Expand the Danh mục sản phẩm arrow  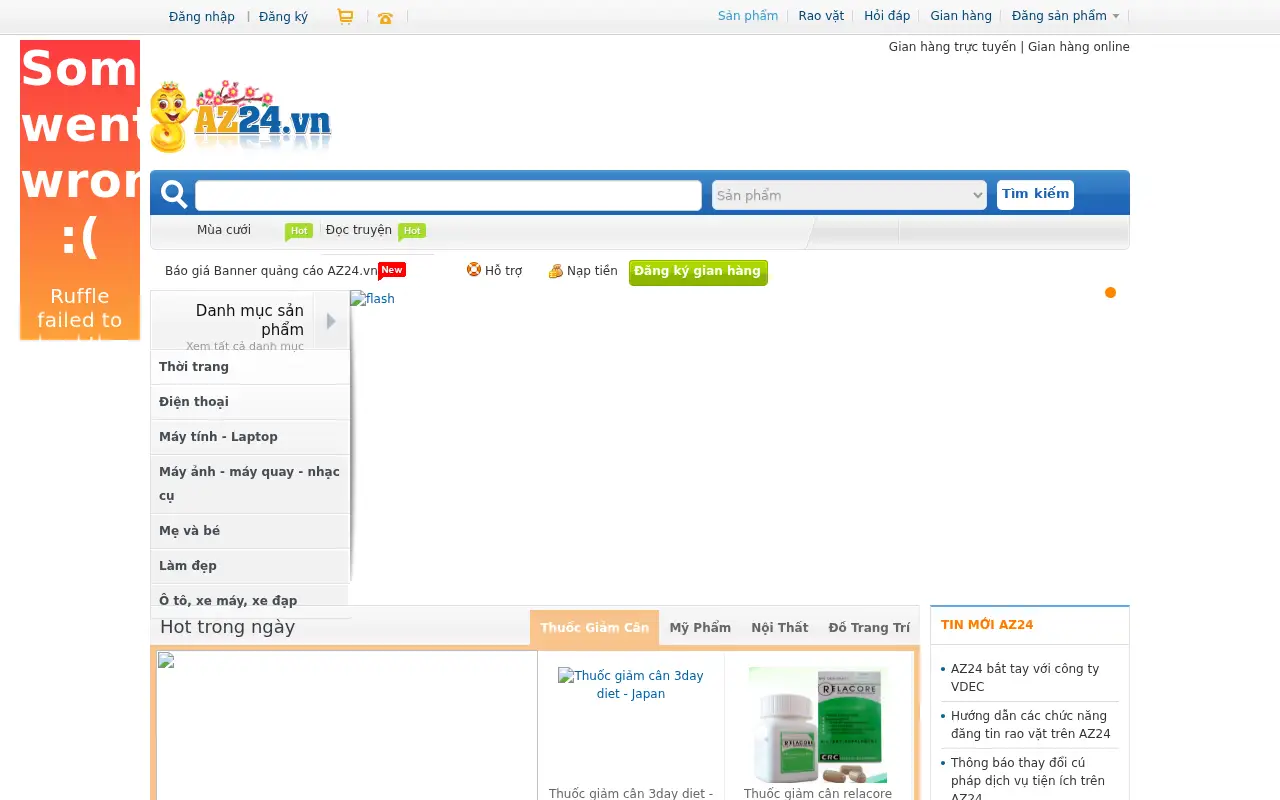331,321
